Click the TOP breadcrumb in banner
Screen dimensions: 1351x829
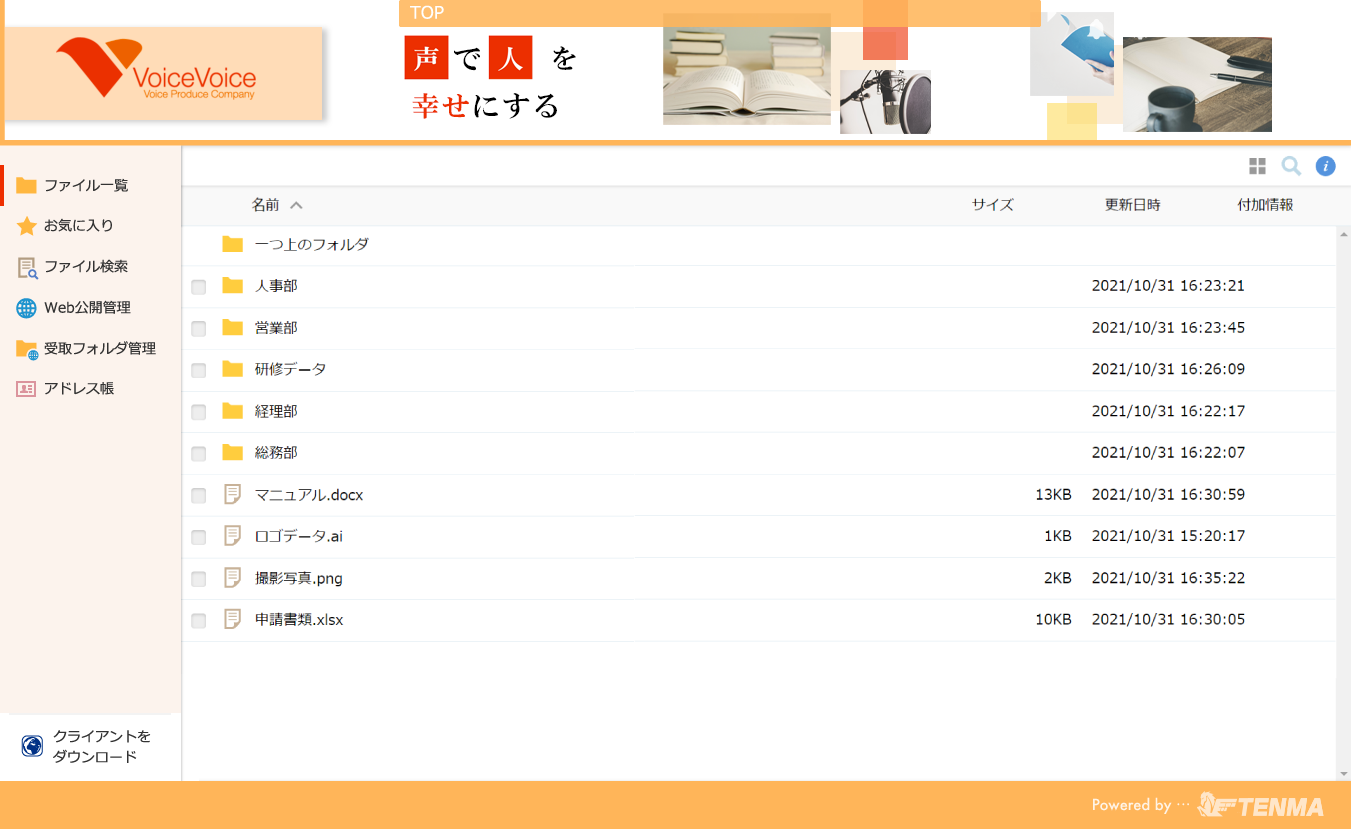(427, 13)
